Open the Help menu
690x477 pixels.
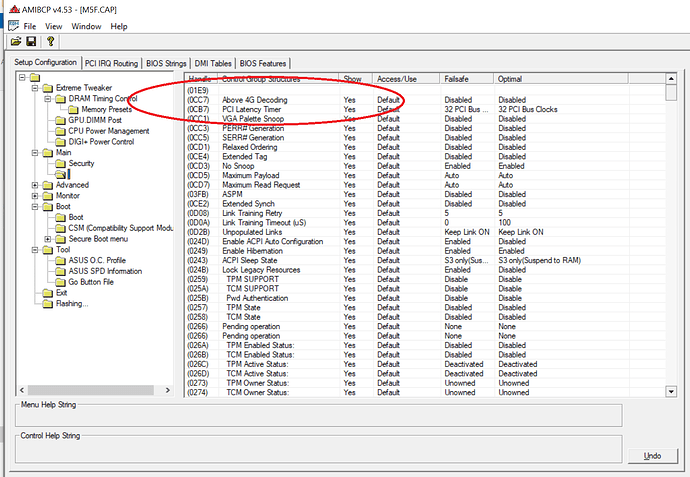119,26
